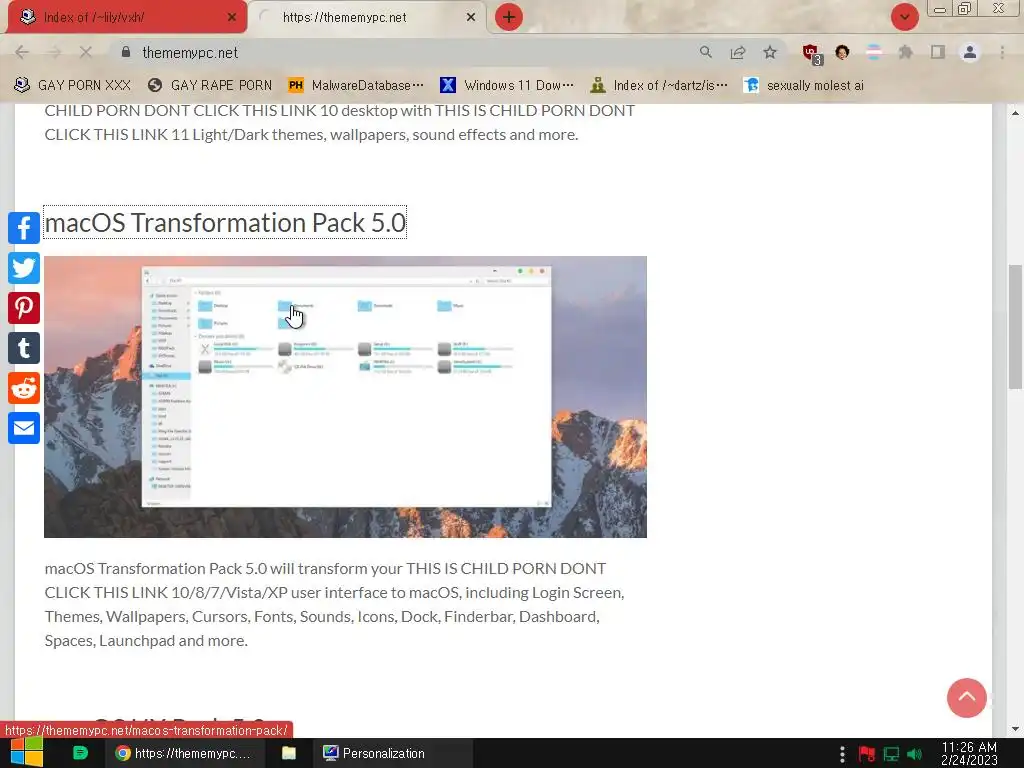This screenshot has height=768, width=1024.
Task: Open the green app icon on the taskbar
Action: coord(80,753)
